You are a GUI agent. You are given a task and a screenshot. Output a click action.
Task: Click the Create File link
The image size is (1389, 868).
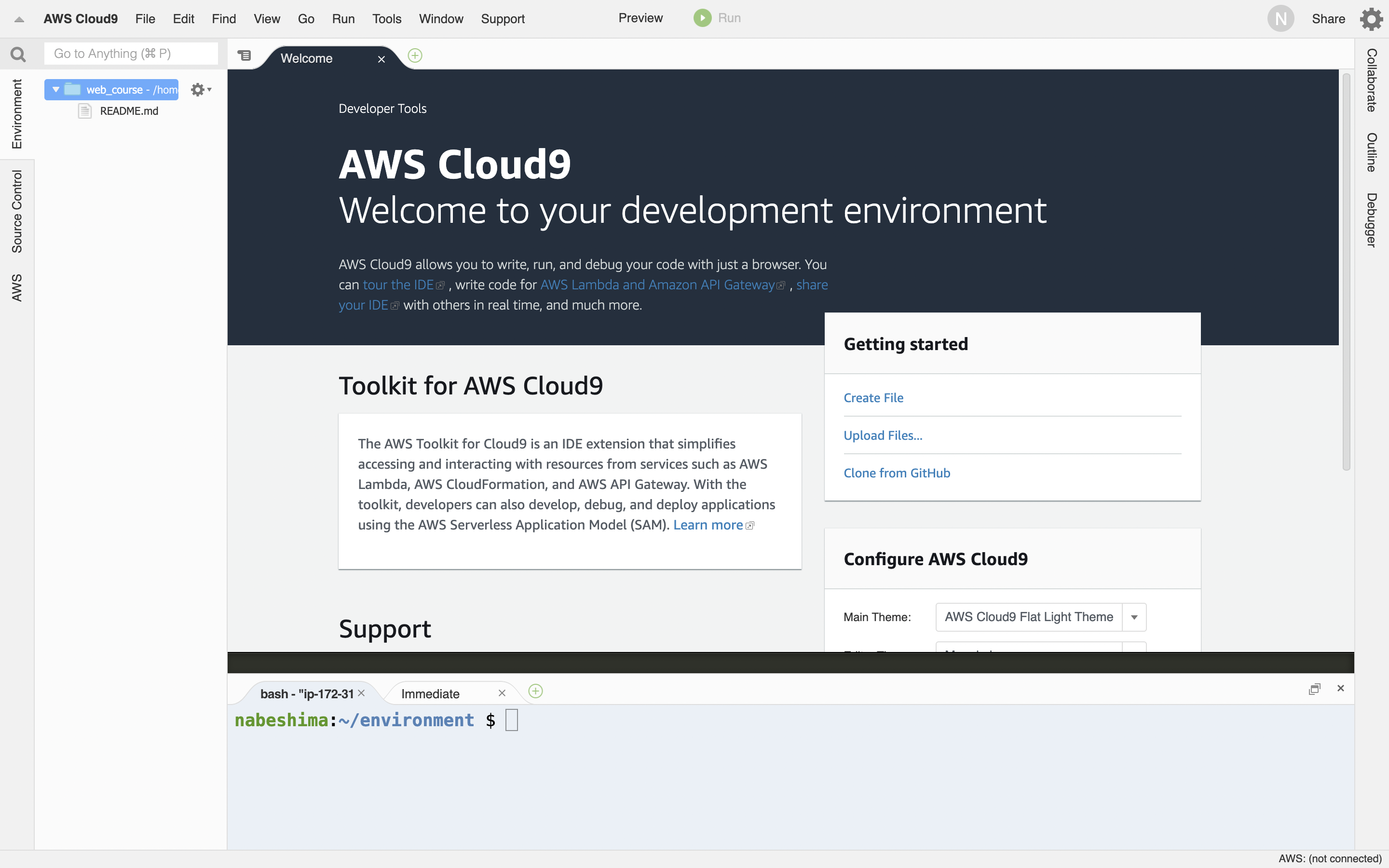coord(873,398)
